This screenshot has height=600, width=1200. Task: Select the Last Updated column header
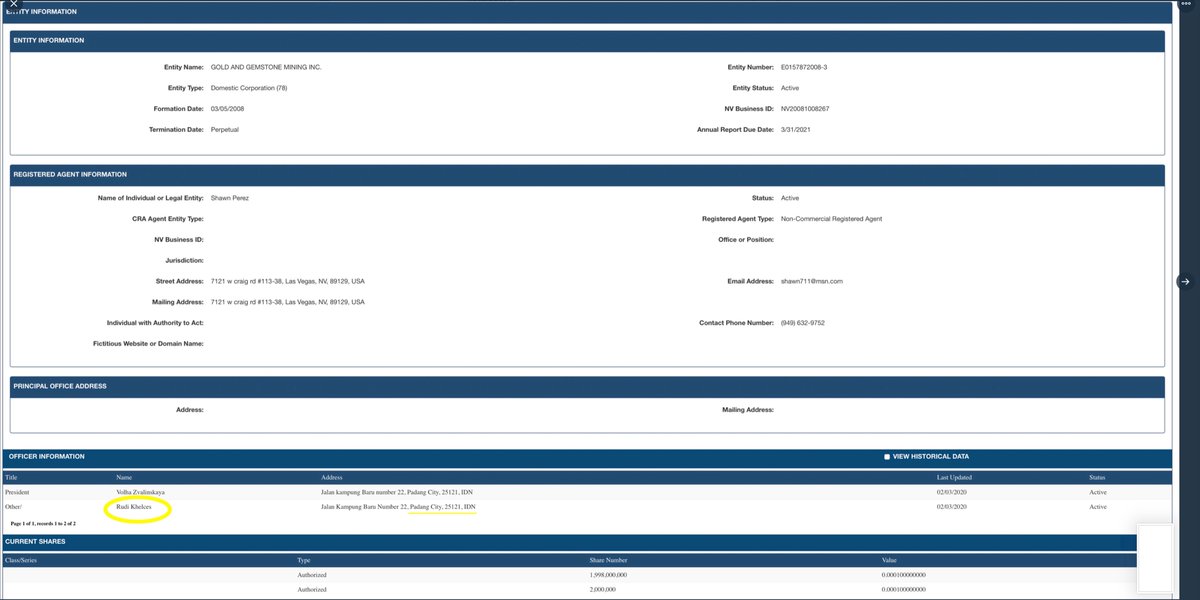coord(955,478)
